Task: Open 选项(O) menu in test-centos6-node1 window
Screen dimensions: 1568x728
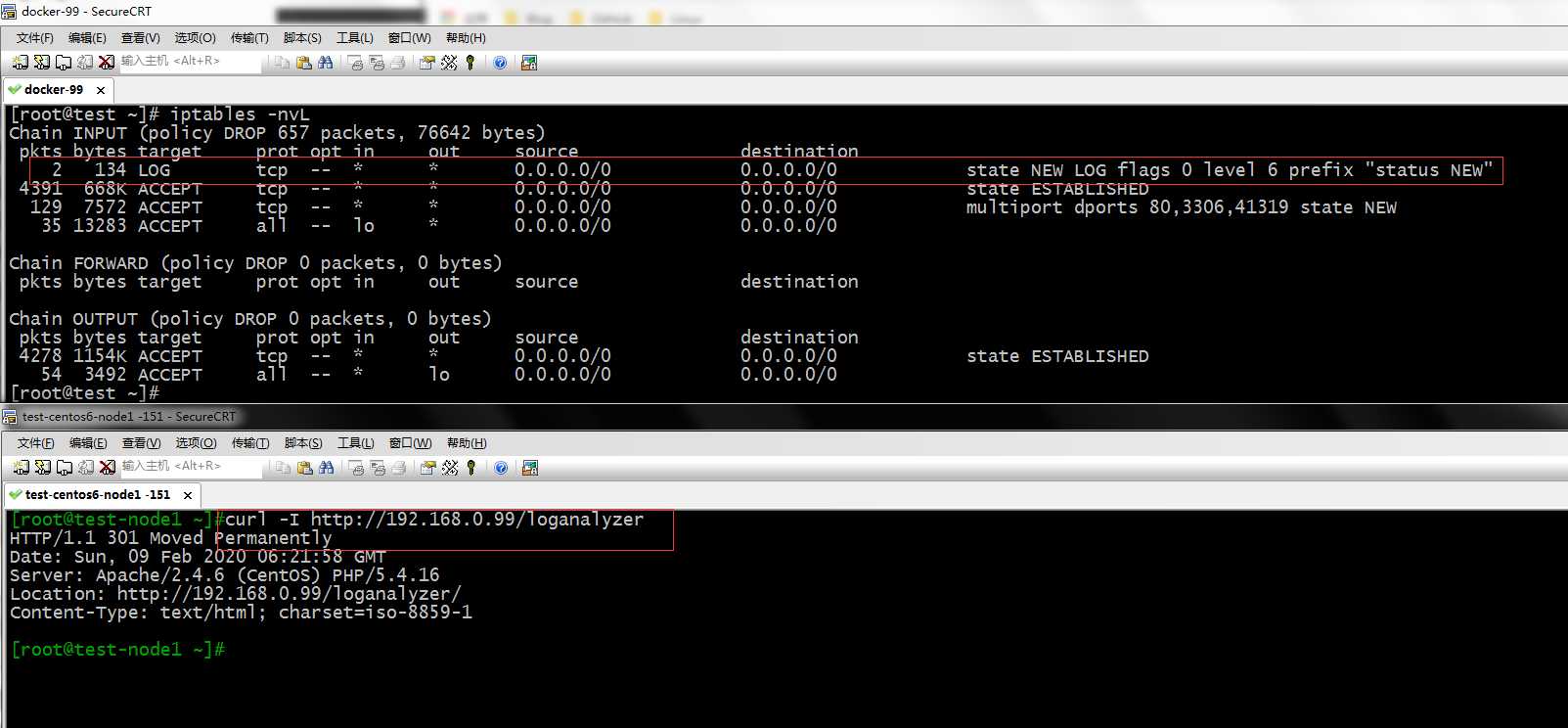Action: pyautogui.click(x=196, y=443)
